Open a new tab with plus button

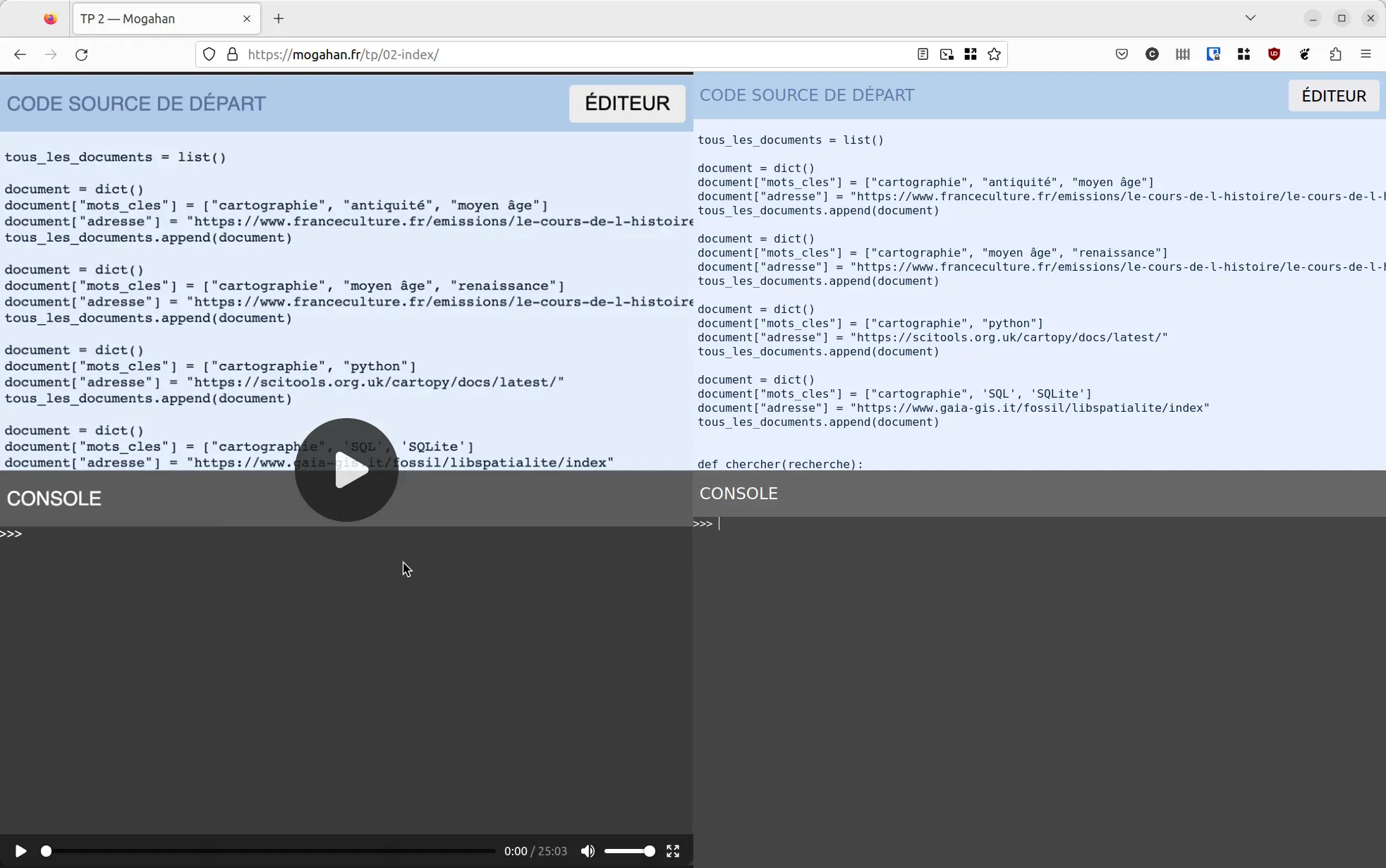[279, 19]
